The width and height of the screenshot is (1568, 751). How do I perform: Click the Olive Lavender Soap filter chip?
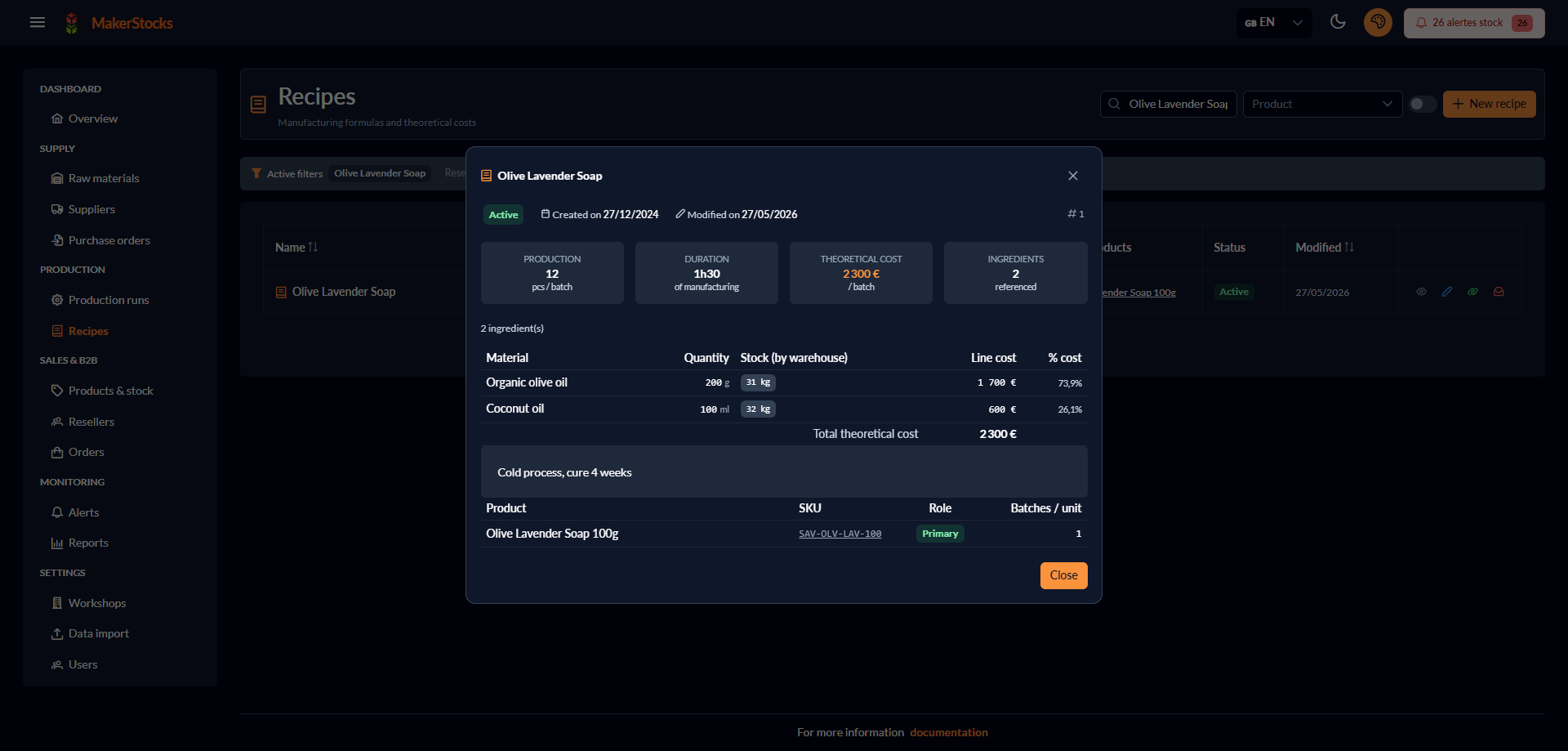(380, 173)
